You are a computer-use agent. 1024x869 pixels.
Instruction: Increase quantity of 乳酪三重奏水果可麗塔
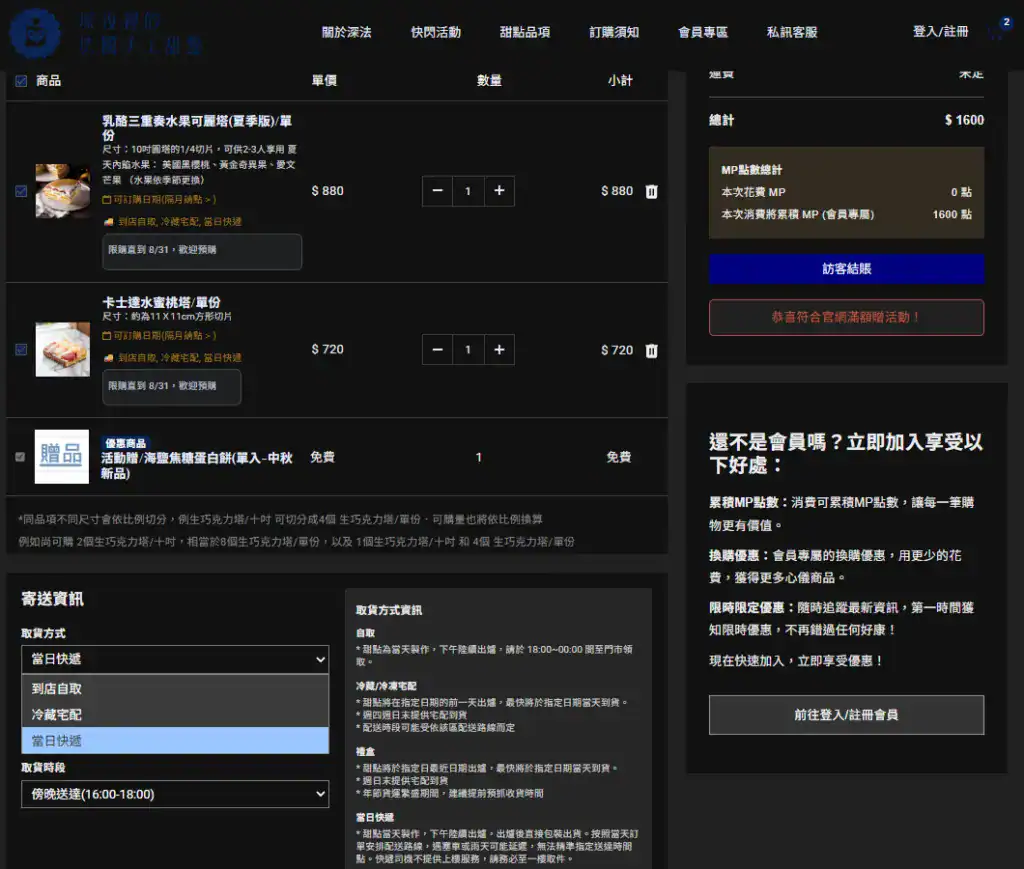[499, 191]
